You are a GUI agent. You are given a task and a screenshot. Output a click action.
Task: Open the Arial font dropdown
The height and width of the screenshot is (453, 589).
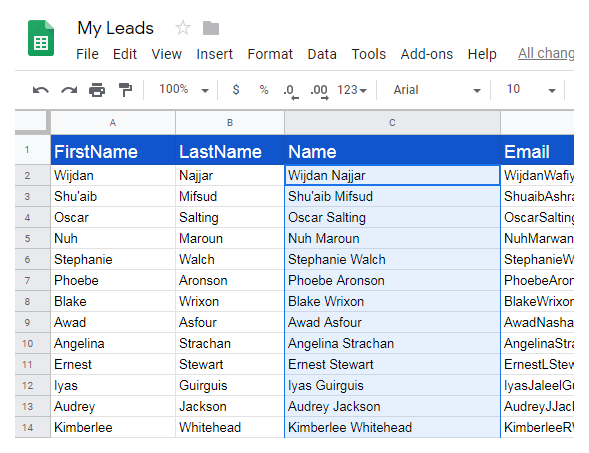click(437, 90)
